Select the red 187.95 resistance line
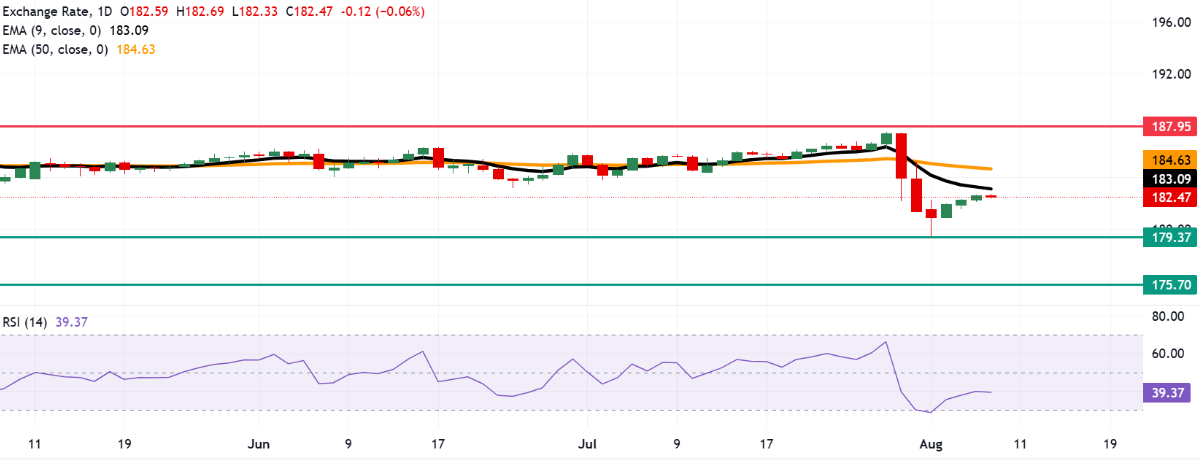This screenshot has height=460, width=1200. pos(570,127)
